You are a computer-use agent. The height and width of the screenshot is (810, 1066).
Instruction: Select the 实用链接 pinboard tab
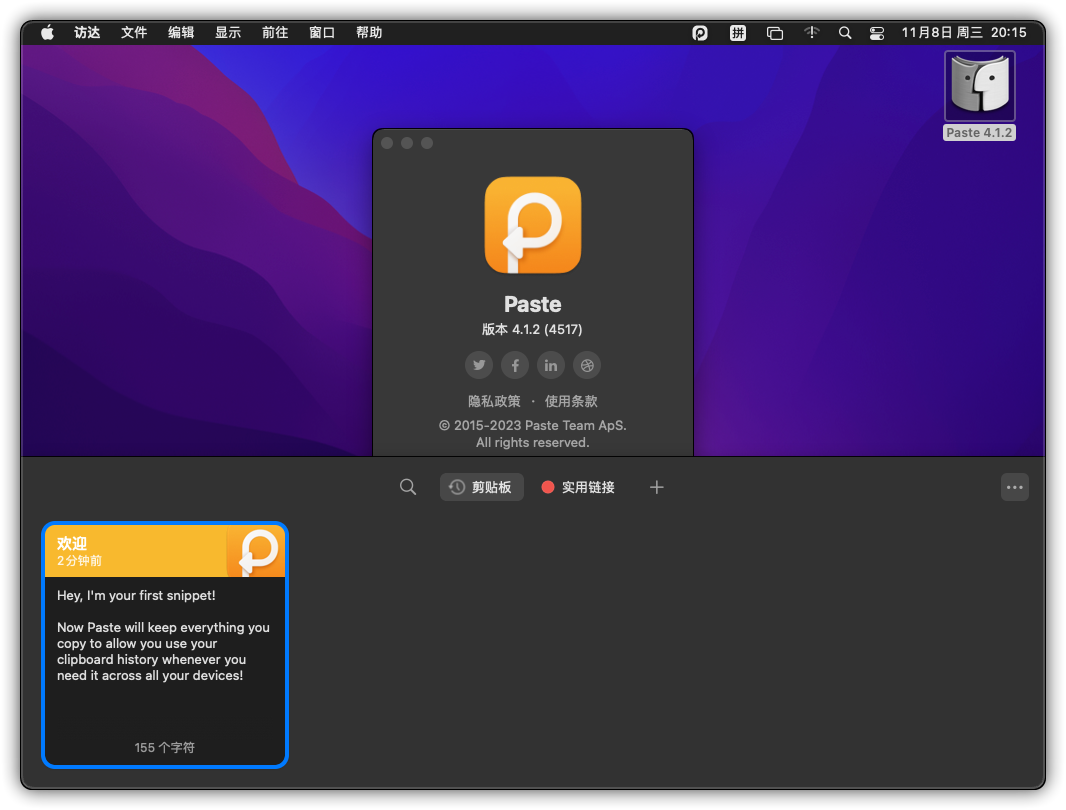click(x=578, y=487)
